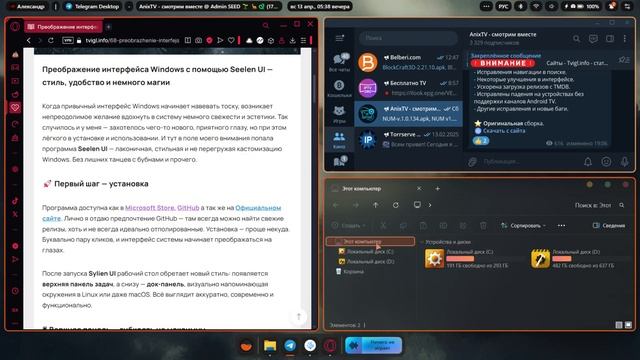640x360 pixels.
Task: Toggle the VPN badge in address bar
Action: click(67, 40)
